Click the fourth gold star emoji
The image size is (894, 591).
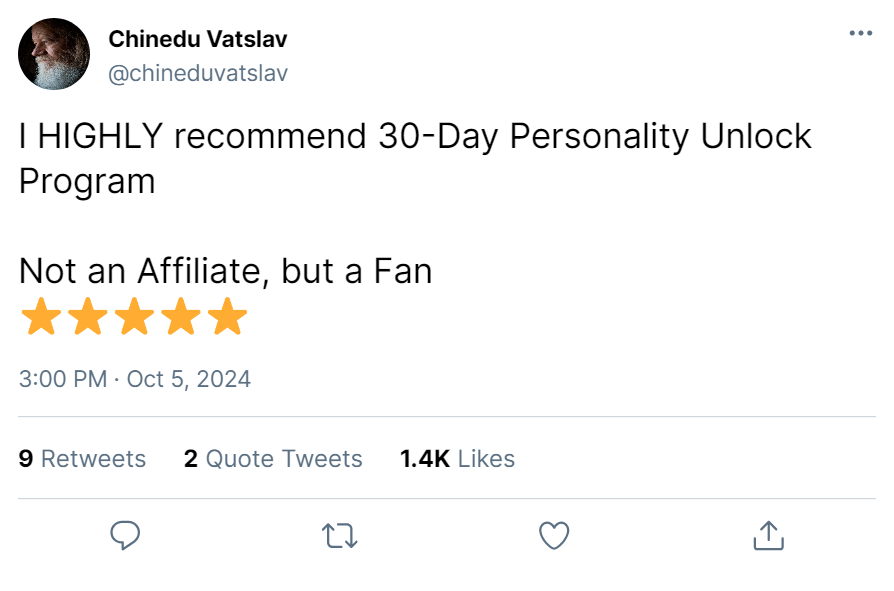[x=182, y=317]
